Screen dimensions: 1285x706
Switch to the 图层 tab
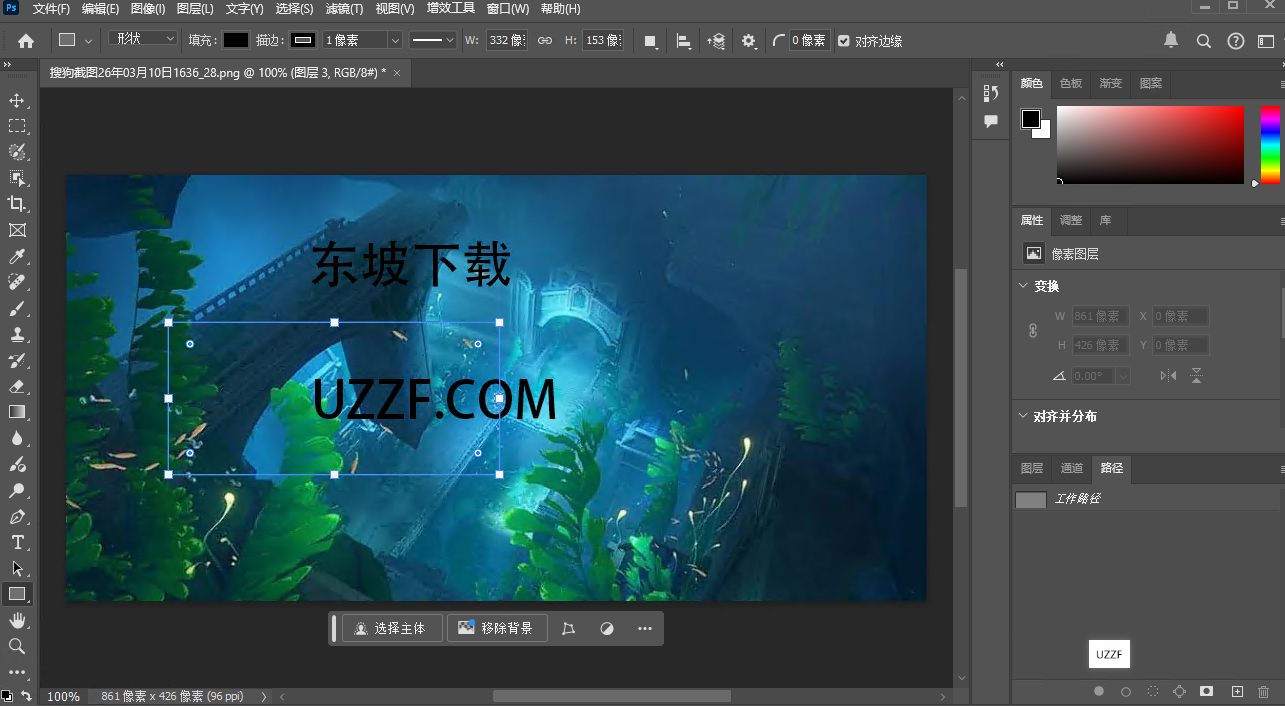click(x=1032, y=468)
